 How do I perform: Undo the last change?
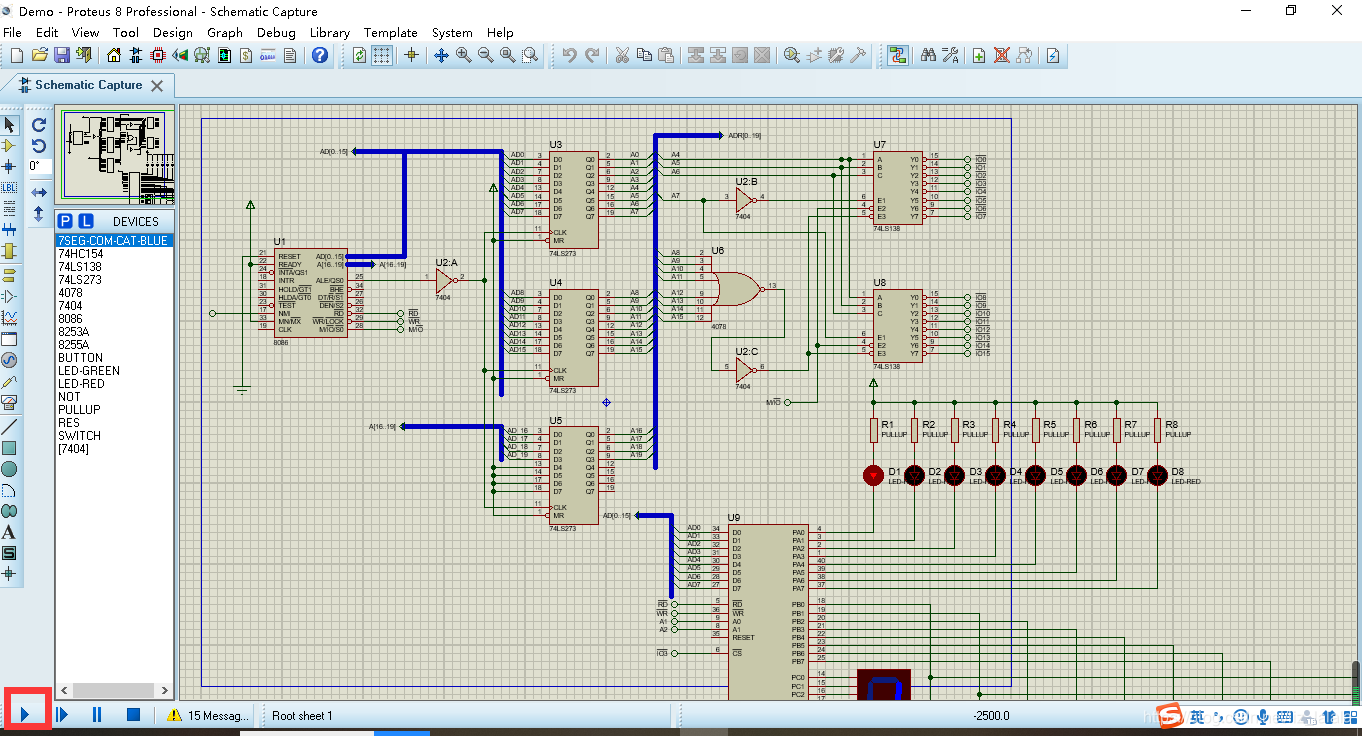click(x=570, y=55)
